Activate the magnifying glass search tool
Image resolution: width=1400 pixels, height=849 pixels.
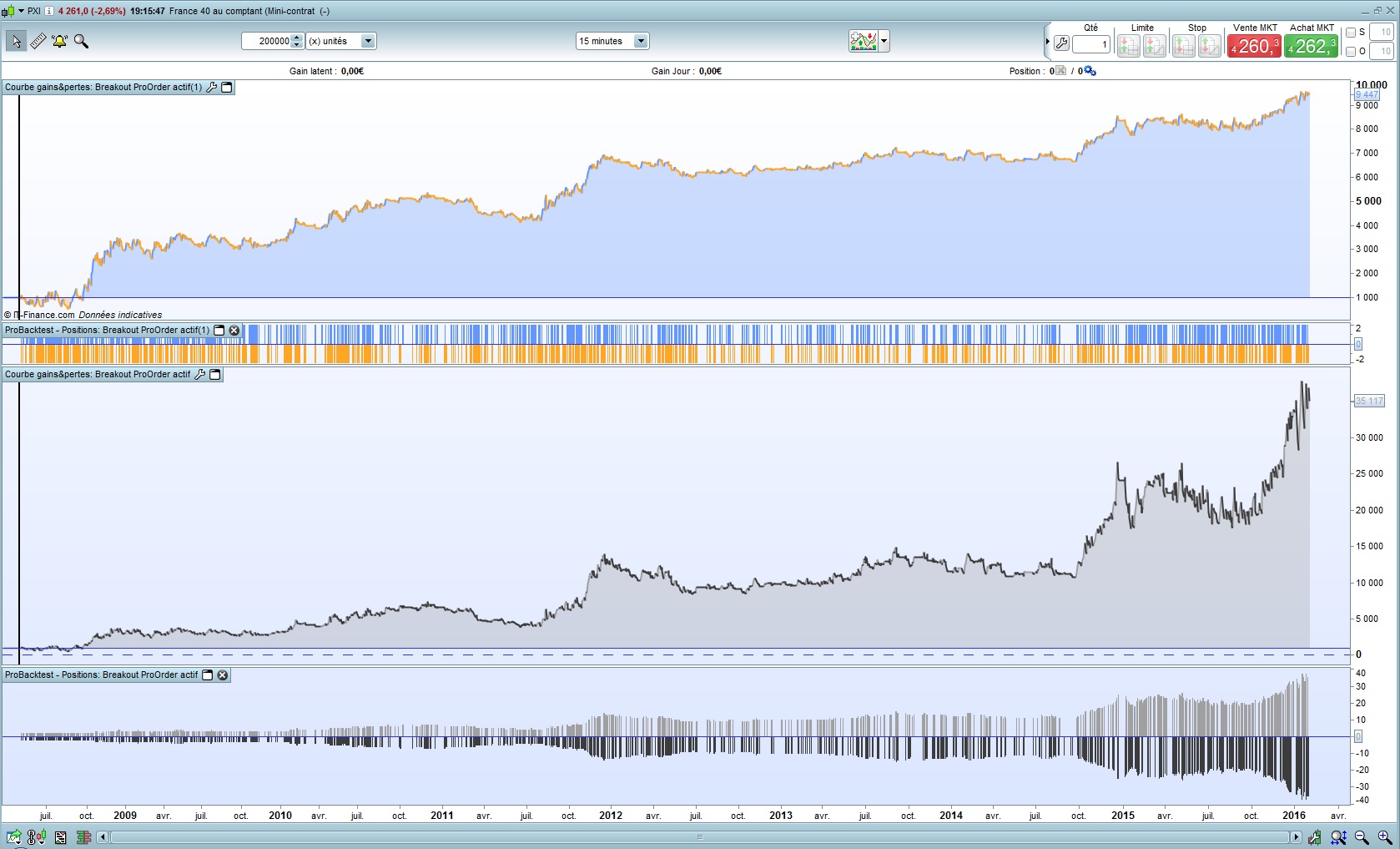click(81, 41)
